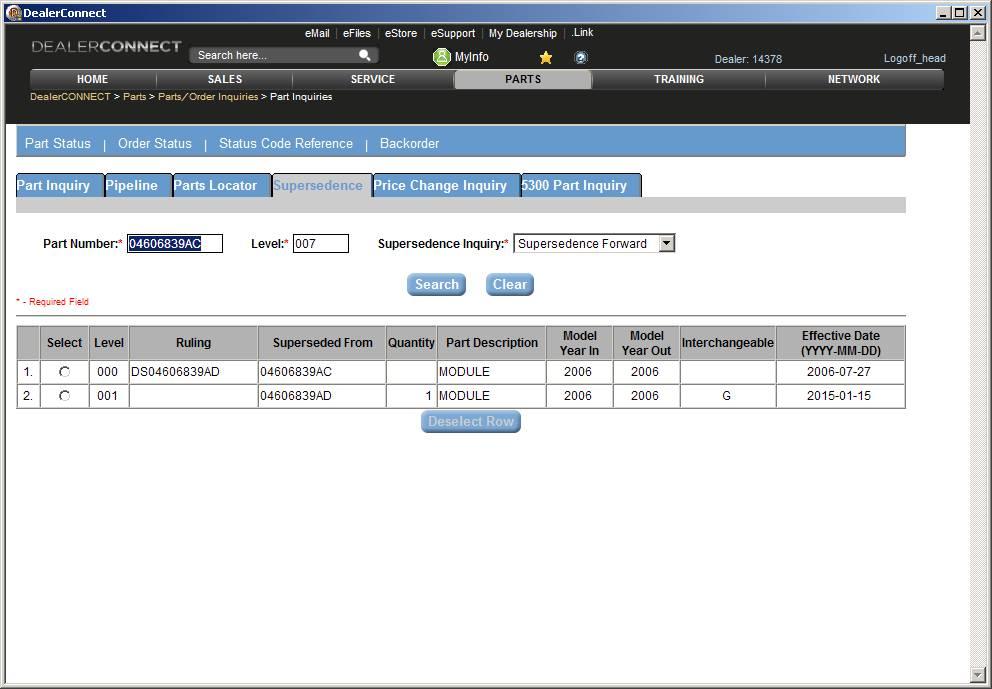Screen dimensions: 992x689
Task: Click the search magnifier icon
Action: pyautogui.click(x=365, y=55)
